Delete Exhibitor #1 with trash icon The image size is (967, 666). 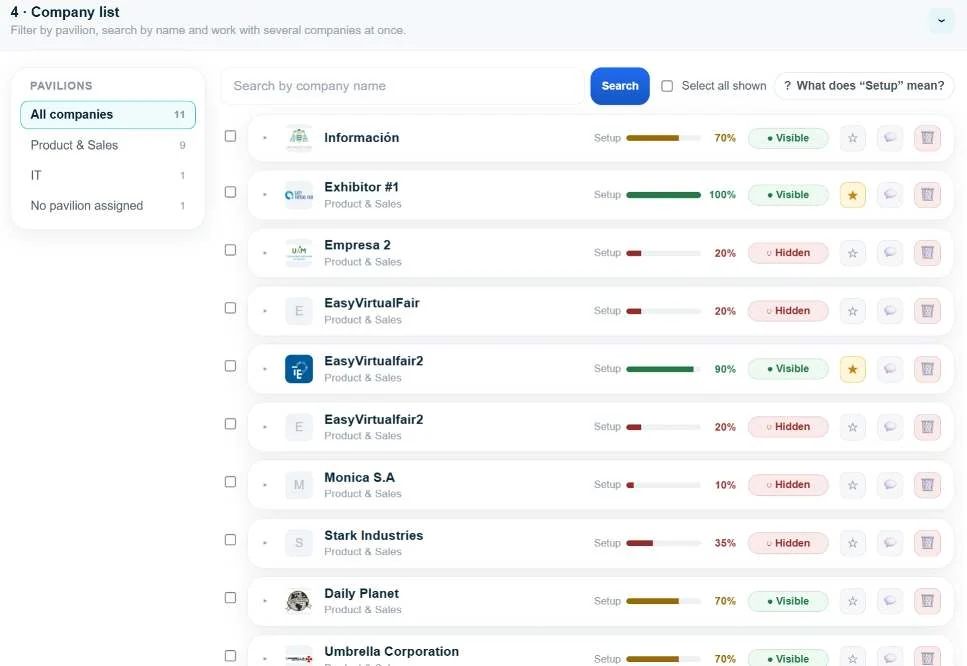927,195
